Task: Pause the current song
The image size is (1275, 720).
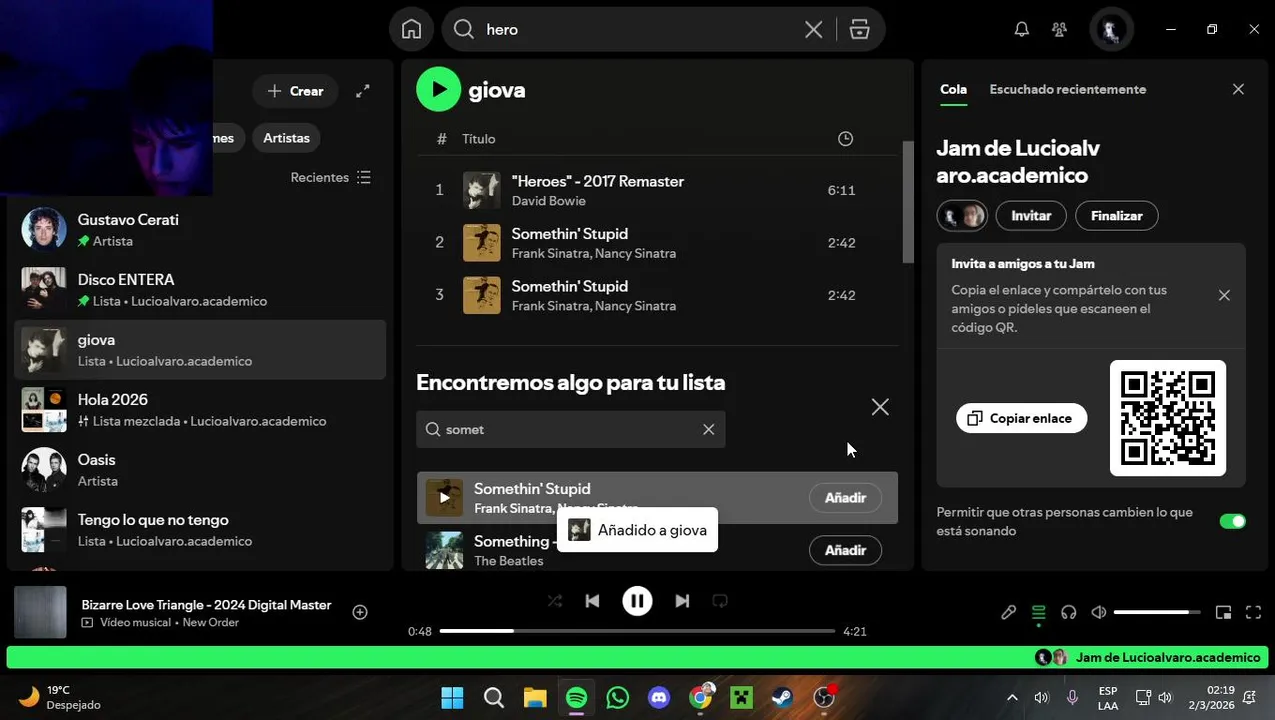Action: point(637,601)
